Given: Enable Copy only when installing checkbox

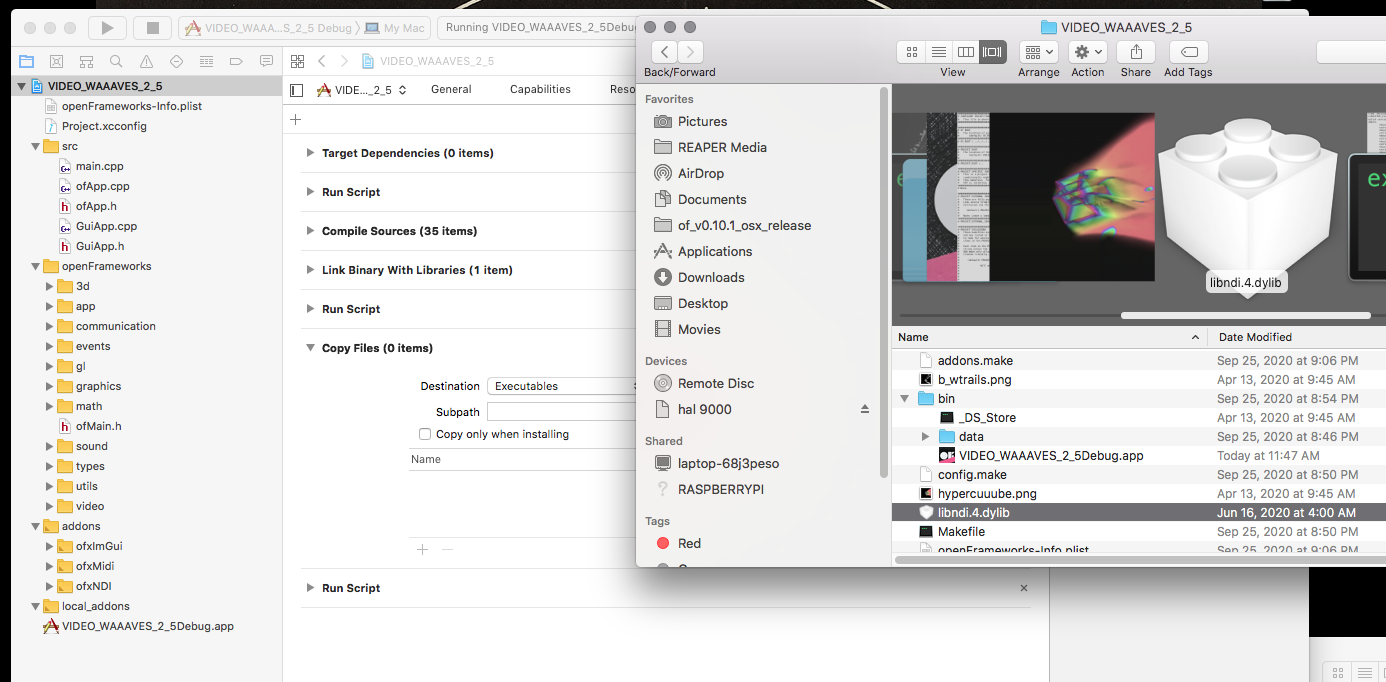Looking at the screenshot, I should [425, 434].
